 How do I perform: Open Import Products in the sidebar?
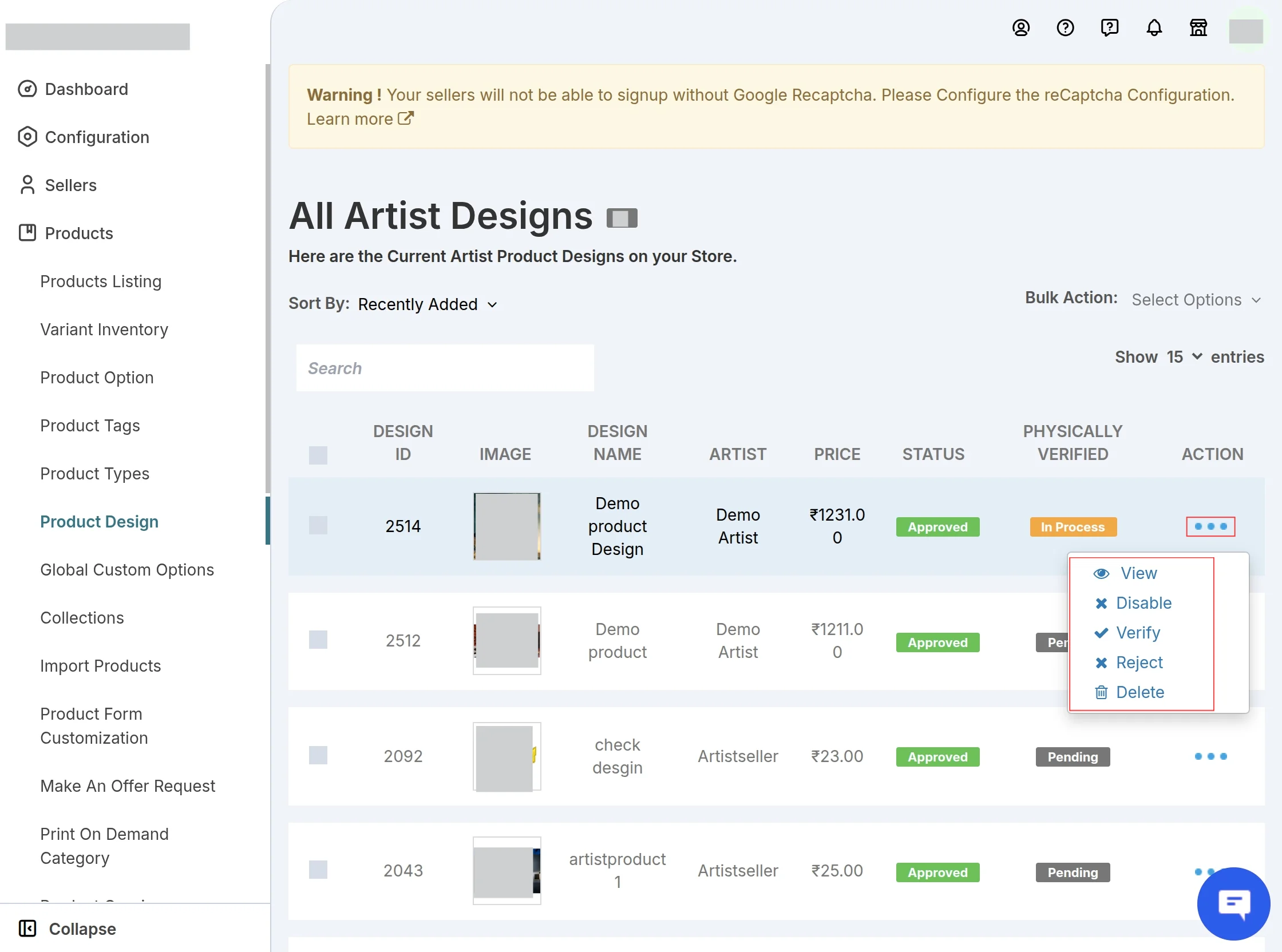coord(100,665)
